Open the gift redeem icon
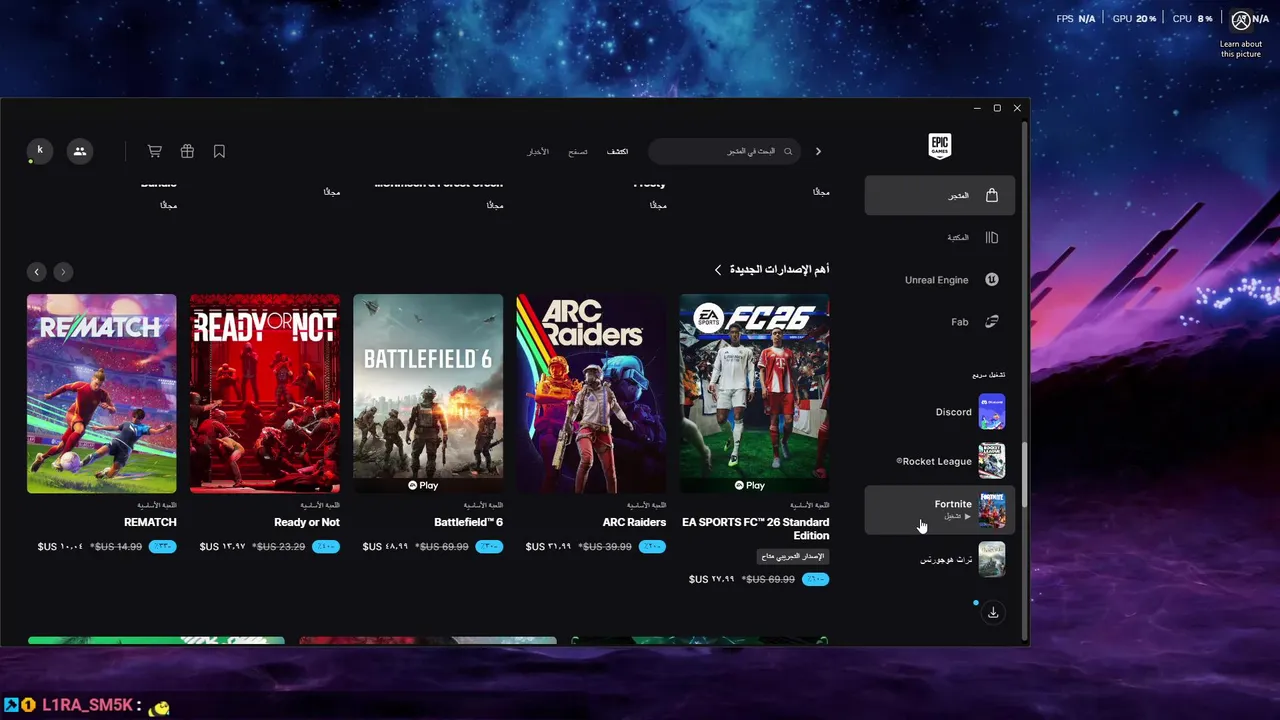This screenshot has height=720, width=1280. tap(187, 151)
